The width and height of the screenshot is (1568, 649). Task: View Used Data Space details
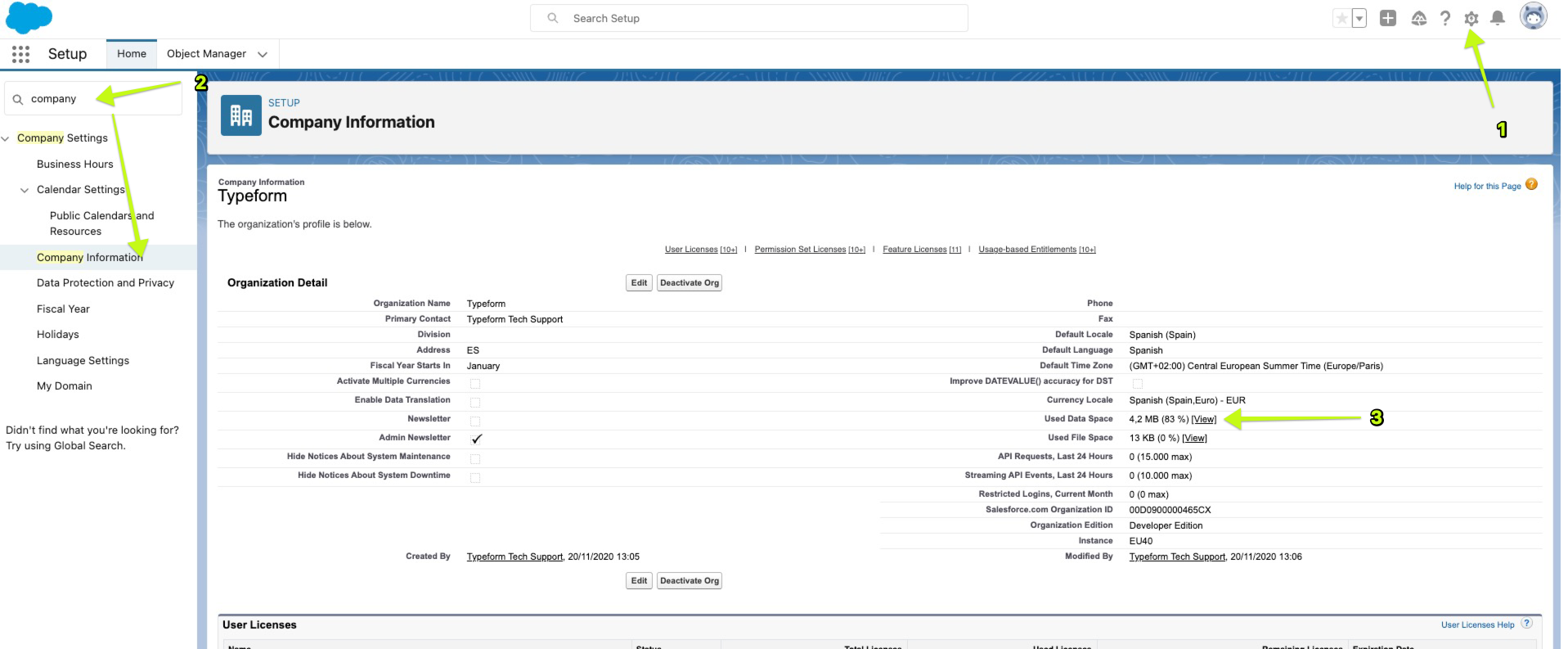coord(1204,419)
